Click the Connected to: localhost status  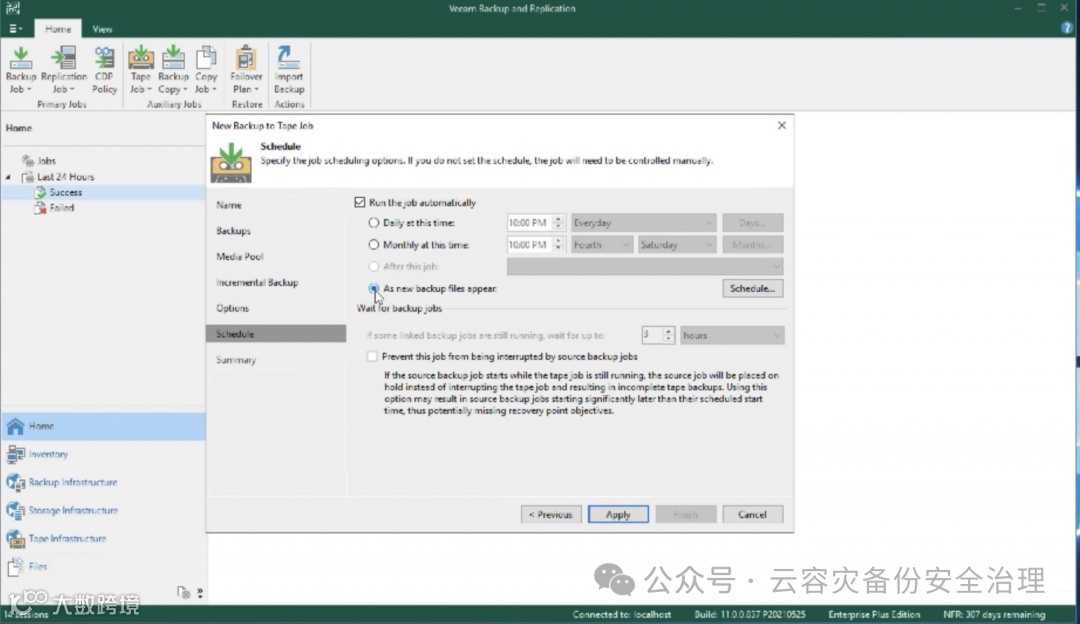click(622, 614)
